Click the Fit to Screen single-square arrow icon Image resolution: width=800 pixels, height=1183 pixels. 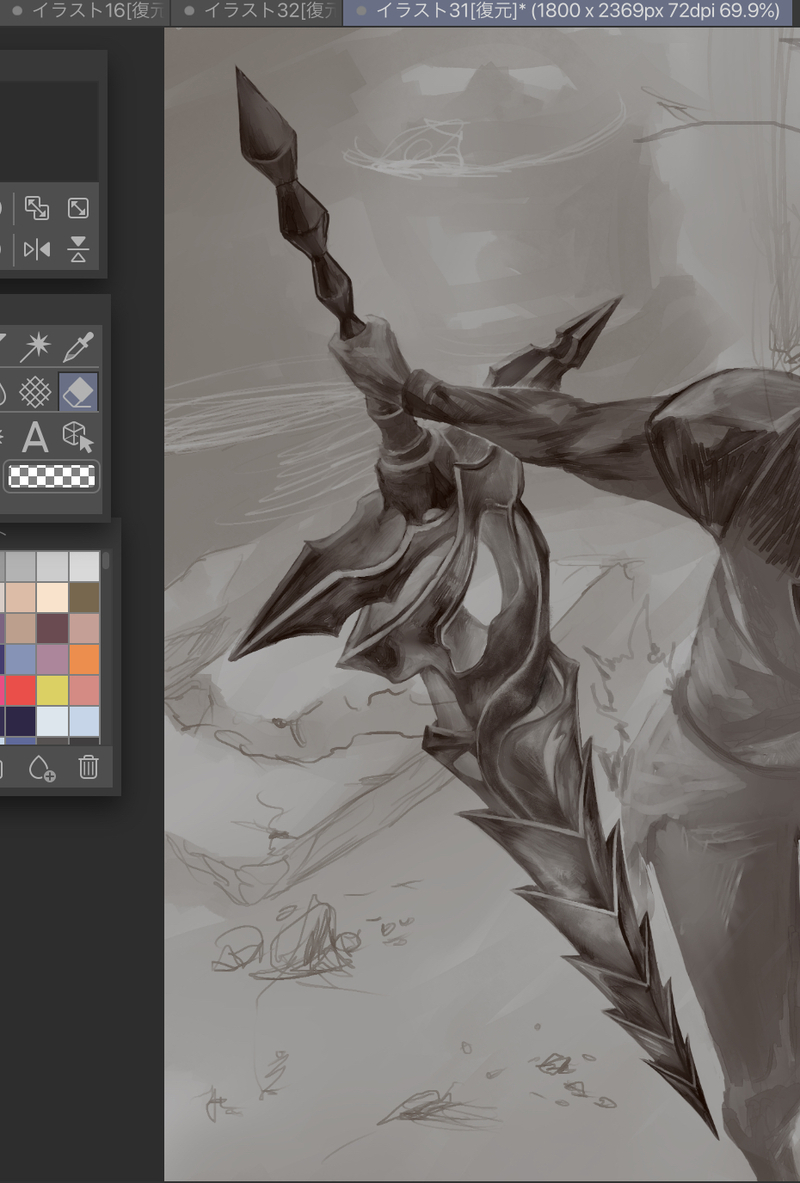point(78,208)
